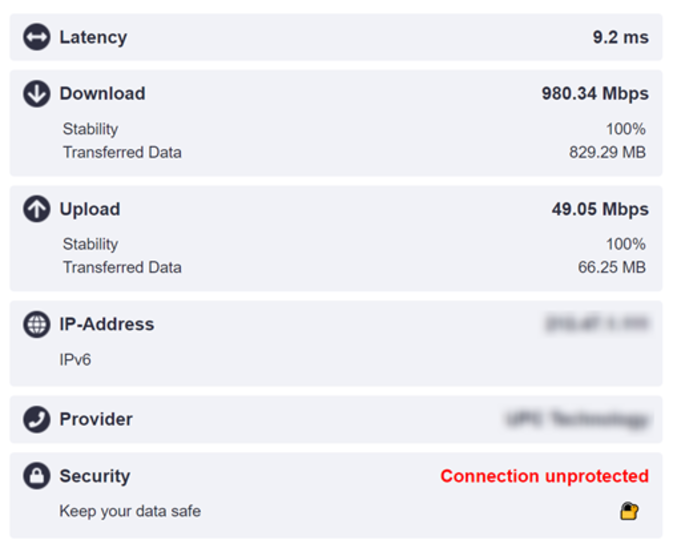Click the Latency double-arrow icon
Image resolution: width=673 pixels, height=552 pixels.
(36, 37)
